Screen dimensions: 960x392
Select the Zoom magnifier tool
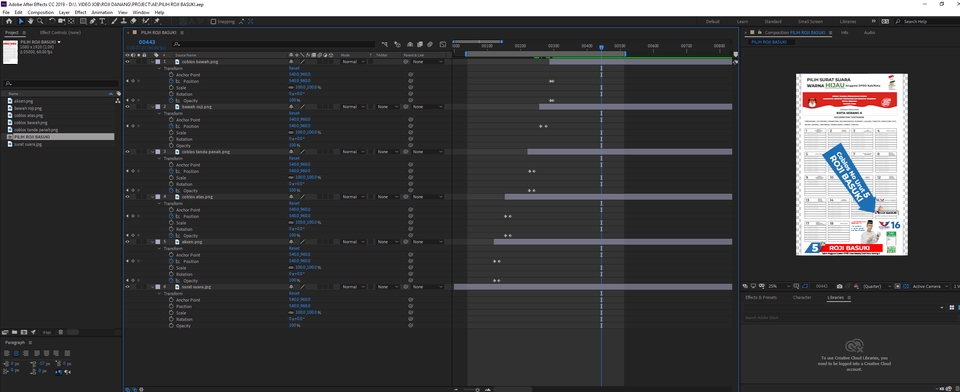point(40,21)
